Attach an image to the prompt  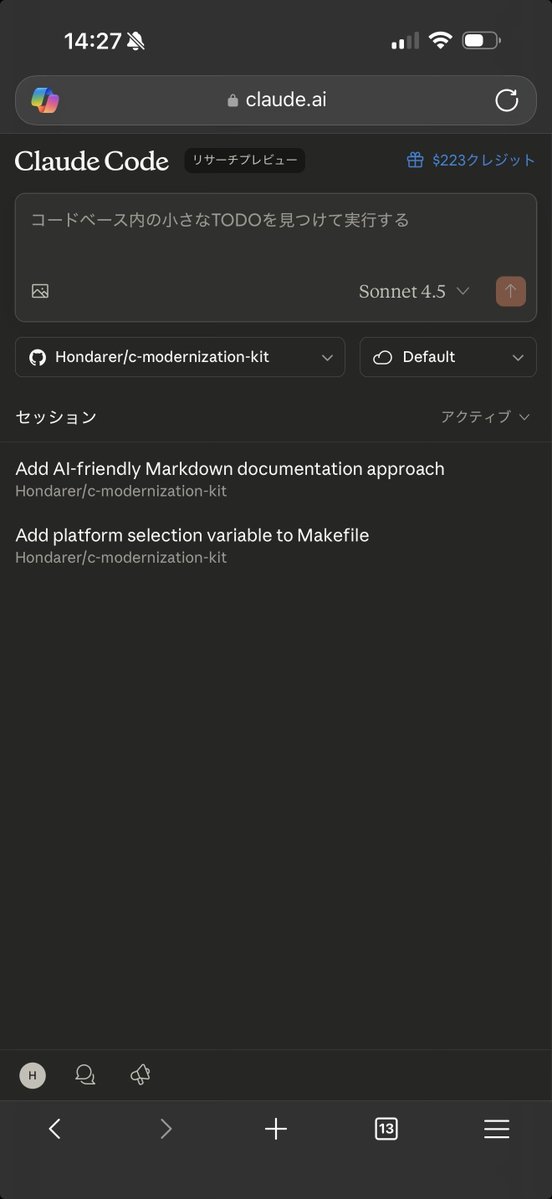41,291
